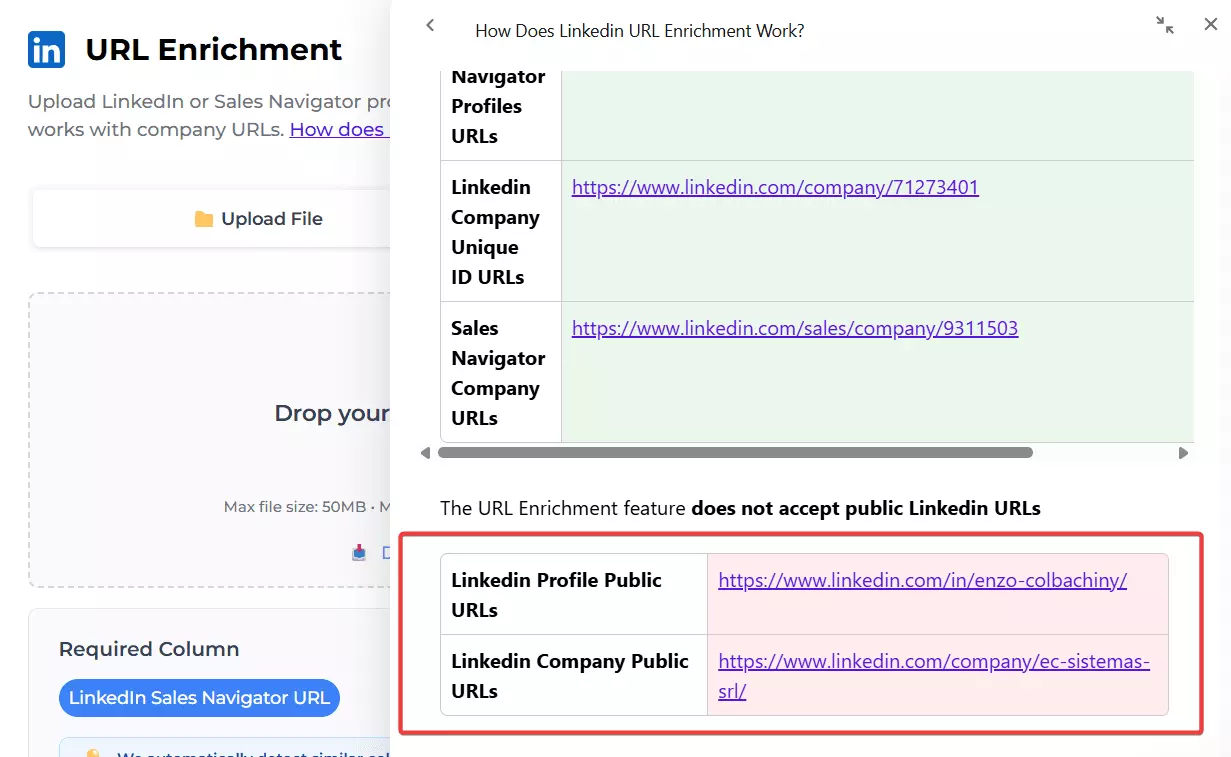Open the enzo-colbachiny profile URL
The width and height of the screenshot is (1231, 757).
click(922, 580)
